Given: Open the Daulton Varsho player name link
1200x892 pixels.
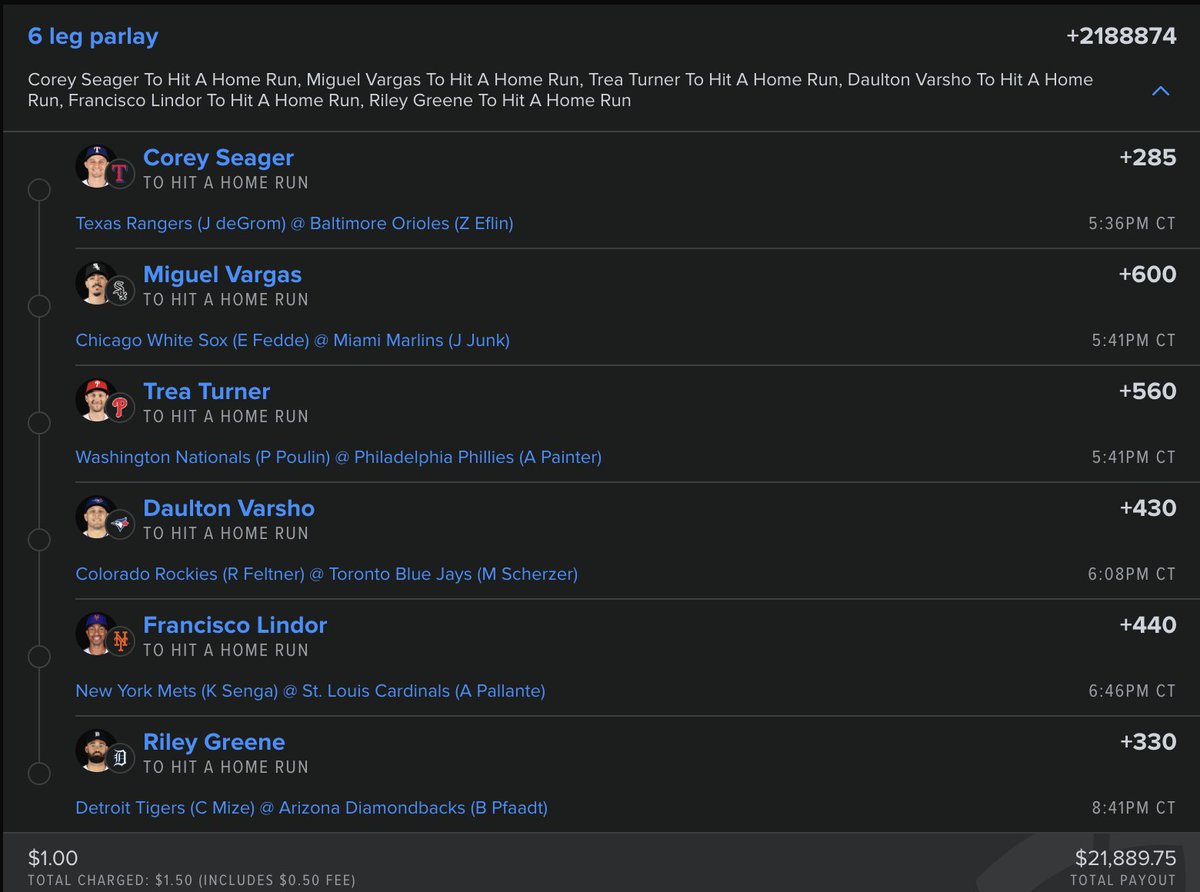Looking at the screenshot, I should 229,509.
